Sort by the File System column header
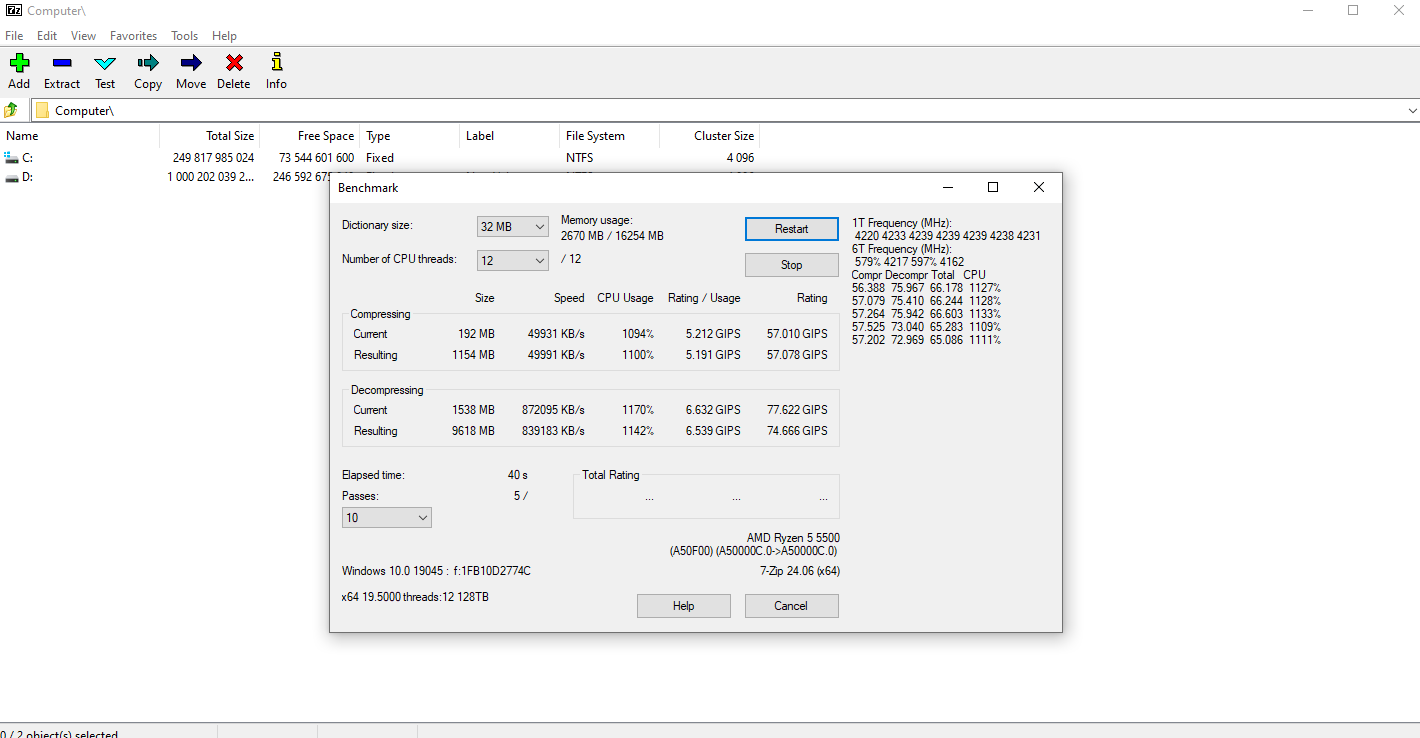Screen dimensions: 1420x738 pos(610,136)
